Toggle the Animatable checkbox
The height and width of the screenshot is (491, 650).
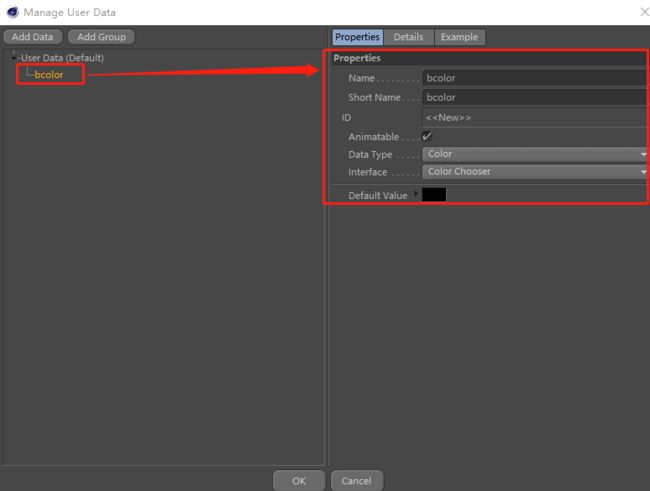point(427,136)
